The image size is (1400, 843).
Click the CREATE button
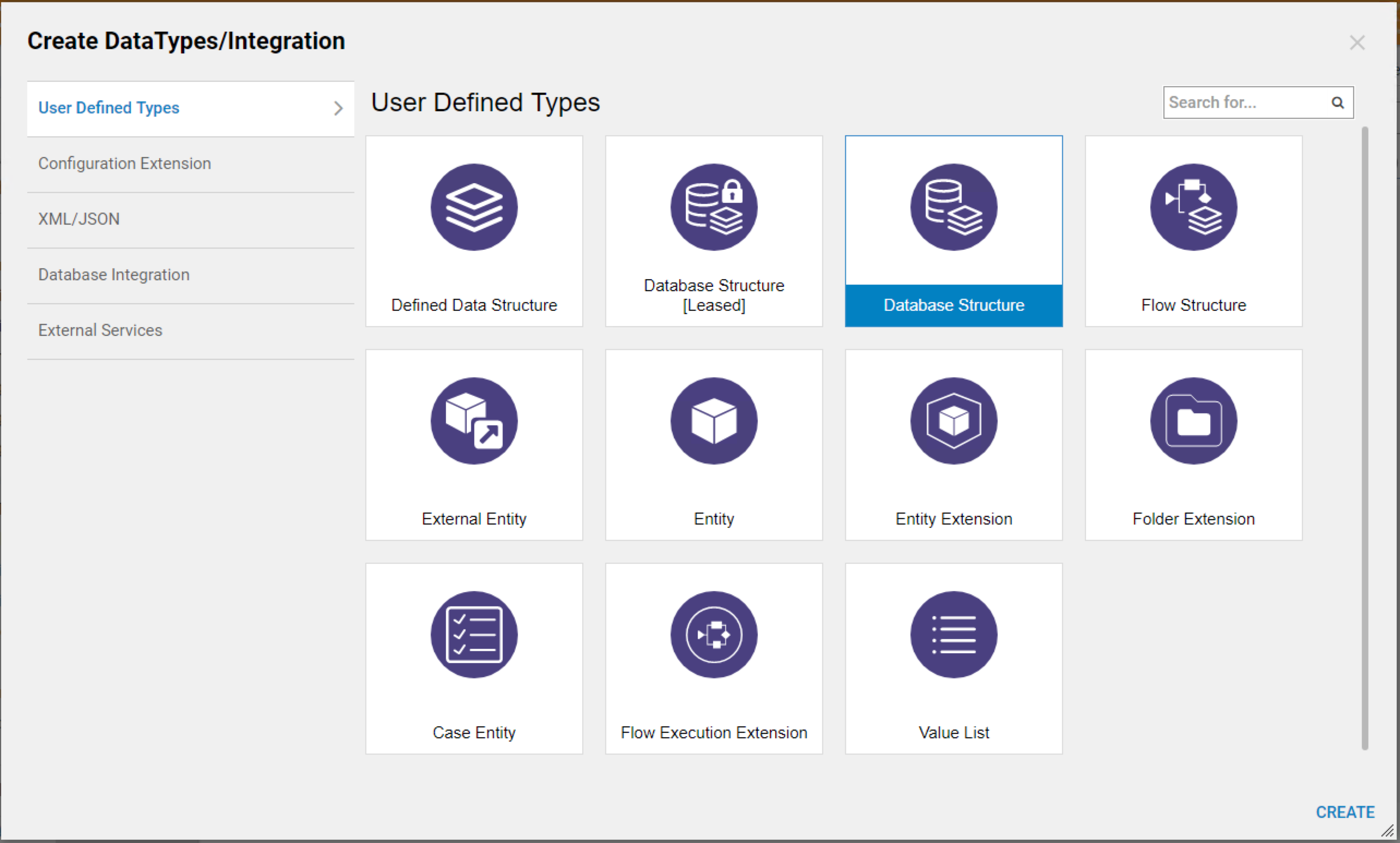click(x=1345, y=812)
